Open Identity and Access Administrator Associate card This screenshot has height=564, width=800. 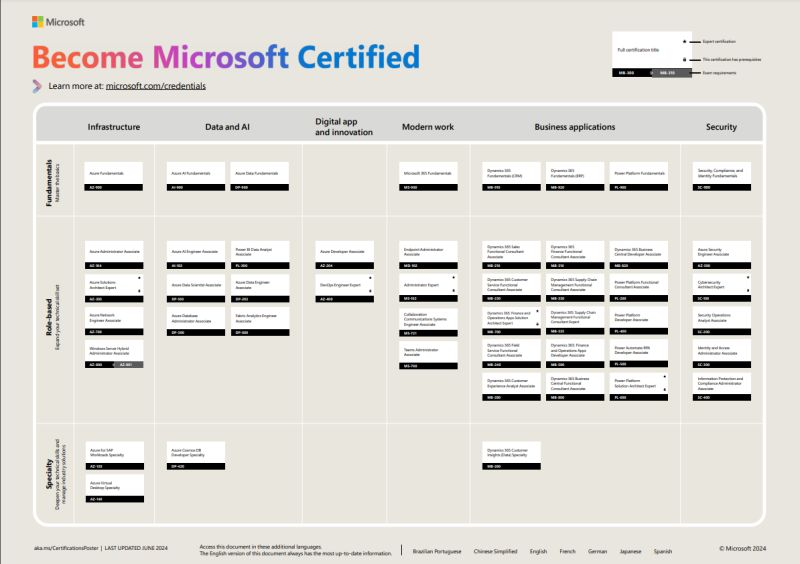721,353
